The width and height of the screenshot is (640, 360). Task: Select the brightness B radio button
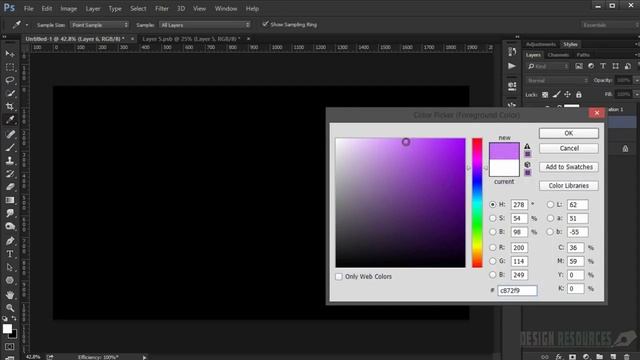pos(493,232)
